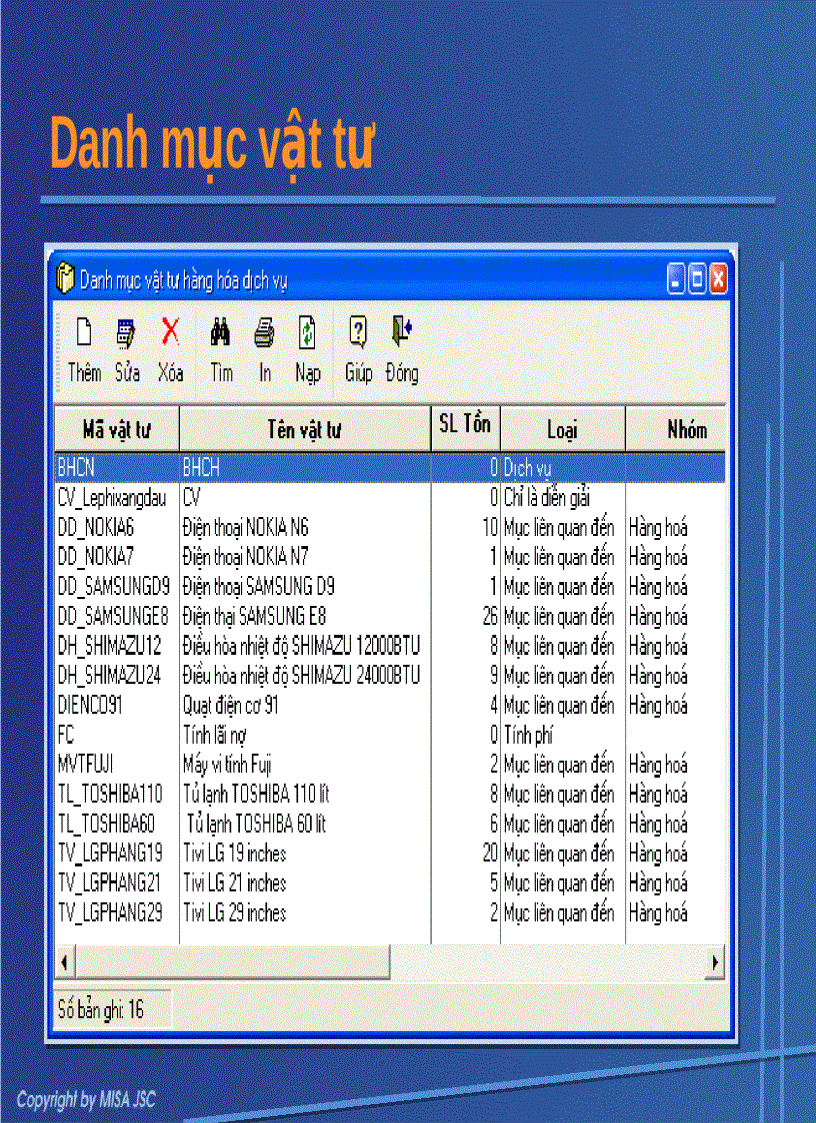Click the window title bar application icon
This screenshot has height=1123, width=816.
point(65,279)
